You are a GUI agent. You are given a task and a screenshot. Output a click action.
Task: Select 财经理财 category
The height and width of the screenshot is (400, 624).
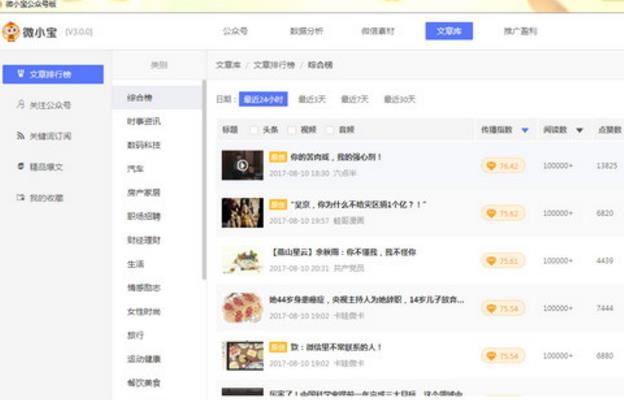pyautogui.click(x=144, y=240)
